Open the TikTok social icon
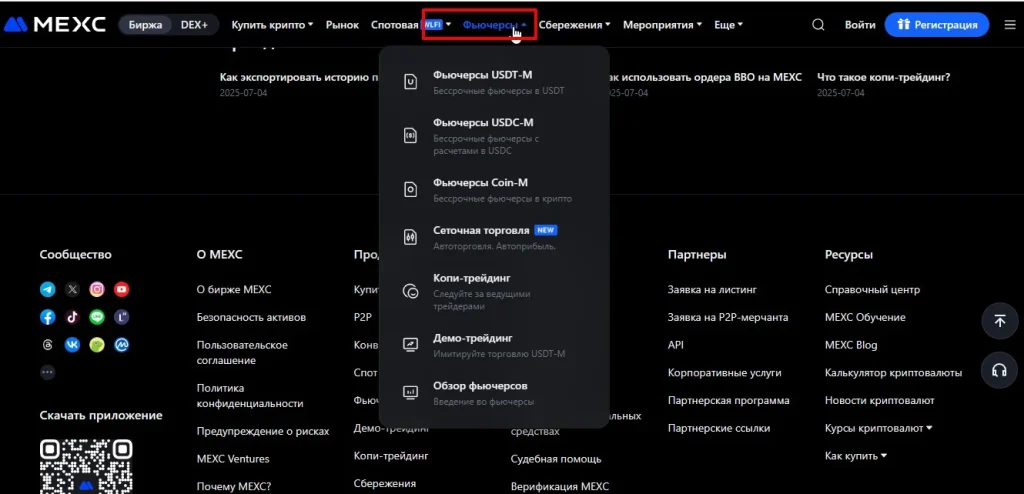Screen dimensions: 1024x494 72,317
